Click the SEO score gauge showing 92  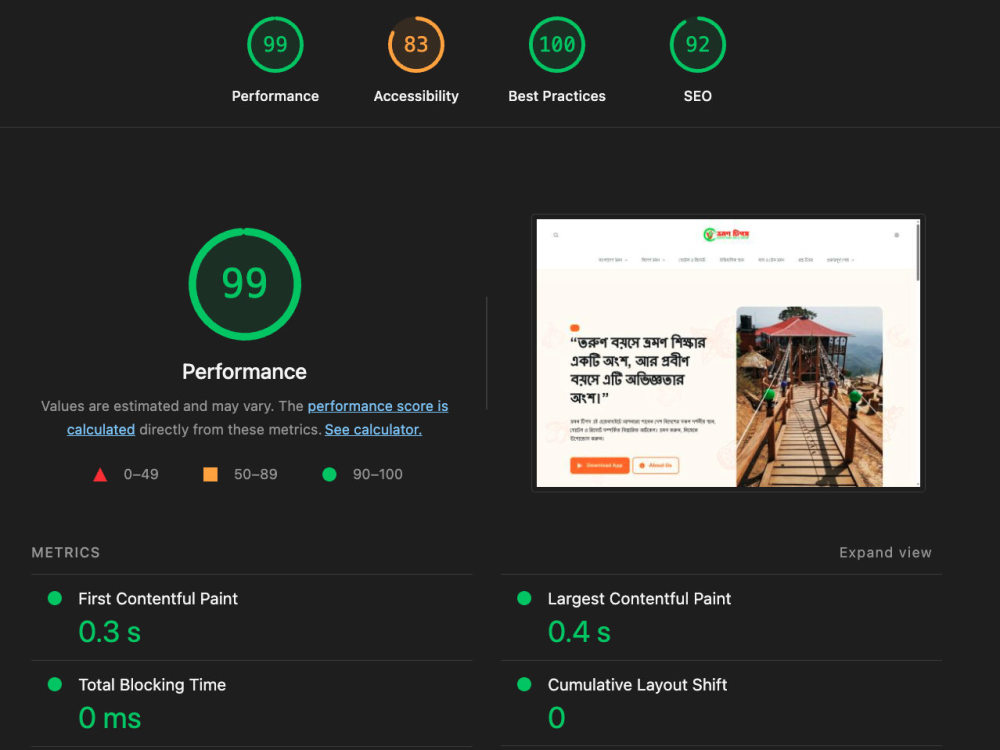(698, 45)
